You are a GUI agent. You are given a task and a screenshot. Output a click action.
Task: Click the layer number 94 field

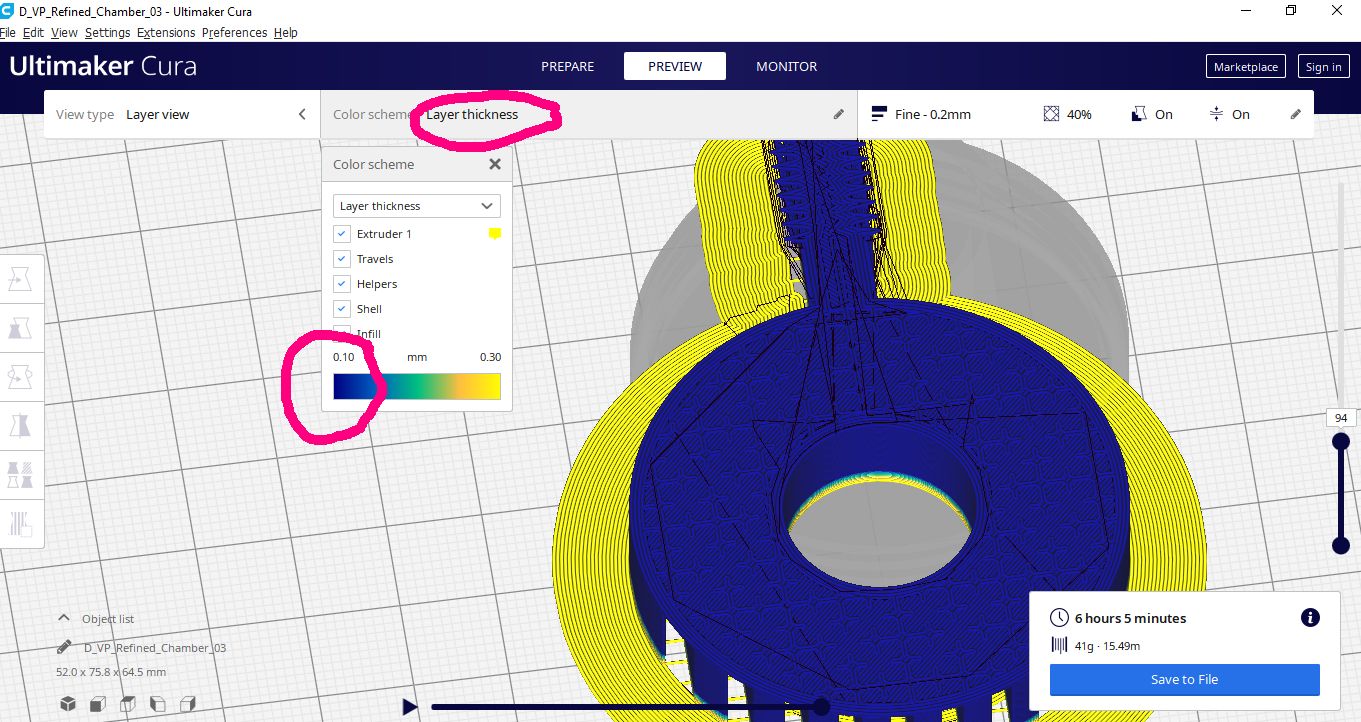(1340, 417)
